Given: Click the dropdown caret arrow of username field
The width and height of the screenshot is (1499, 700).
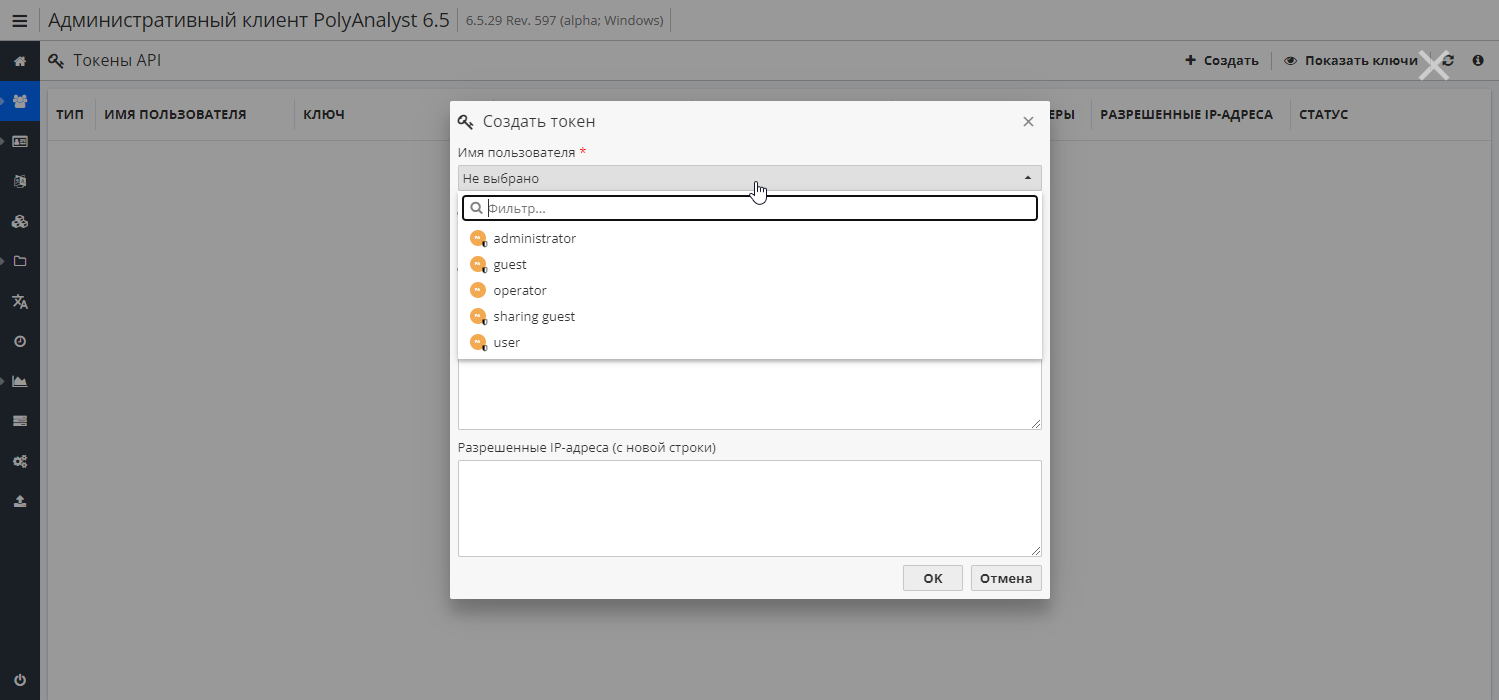Looking at the screenshot, I should 1027,178.
